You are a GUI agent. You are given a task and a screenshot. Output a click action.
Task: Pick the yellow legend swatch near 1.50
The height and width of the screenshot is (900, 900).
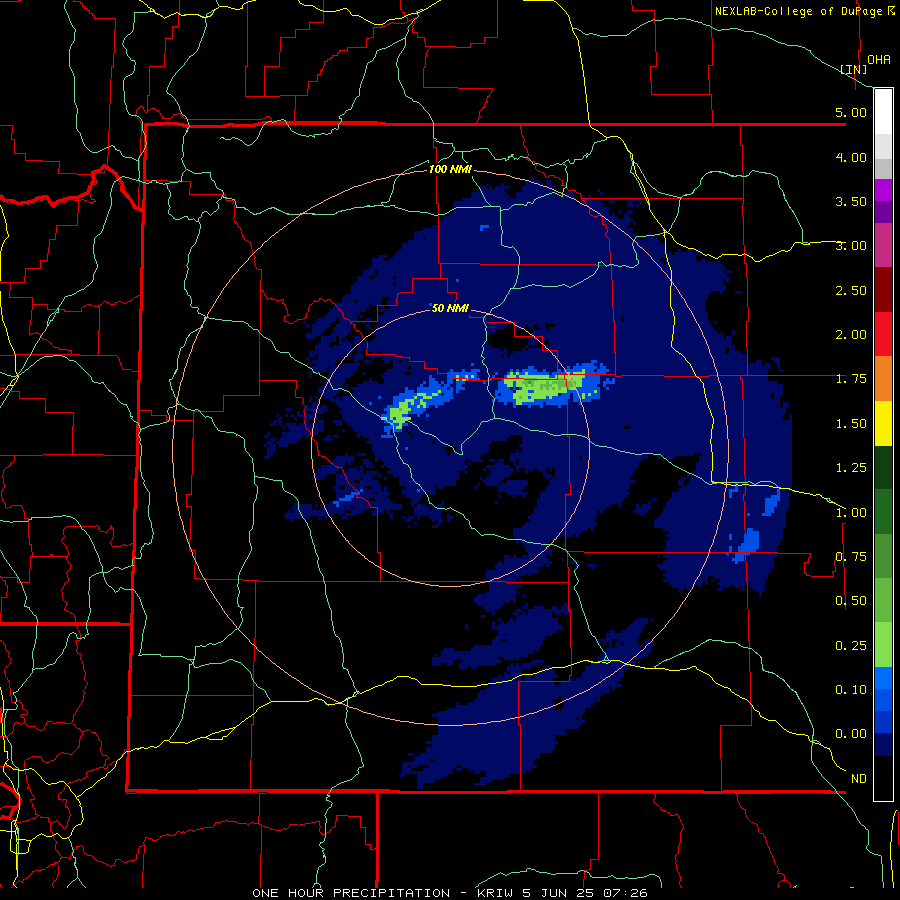tap(883, 423)
